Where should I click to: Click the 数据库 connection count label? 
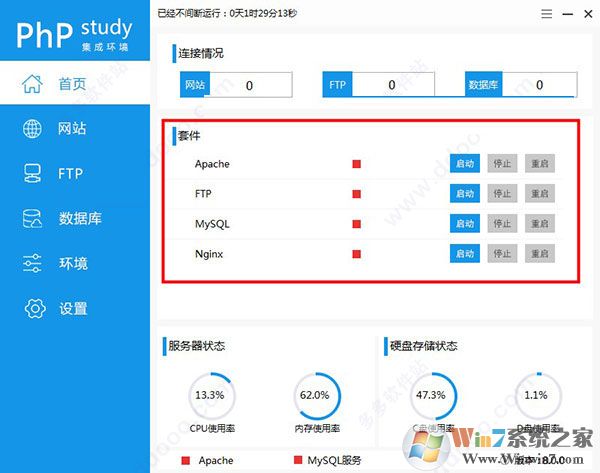click(x=483, y=84)
